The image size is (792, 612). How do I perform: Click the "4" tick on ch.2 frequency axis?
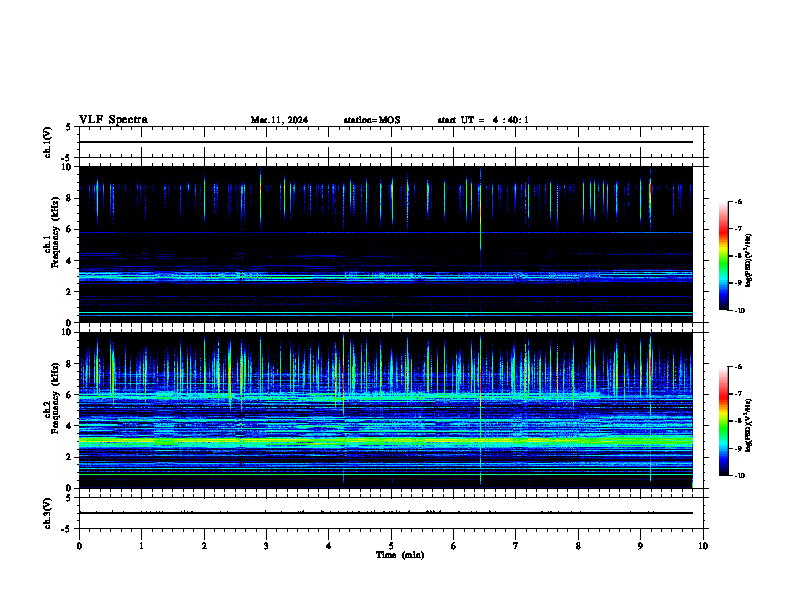coord(70,426)
